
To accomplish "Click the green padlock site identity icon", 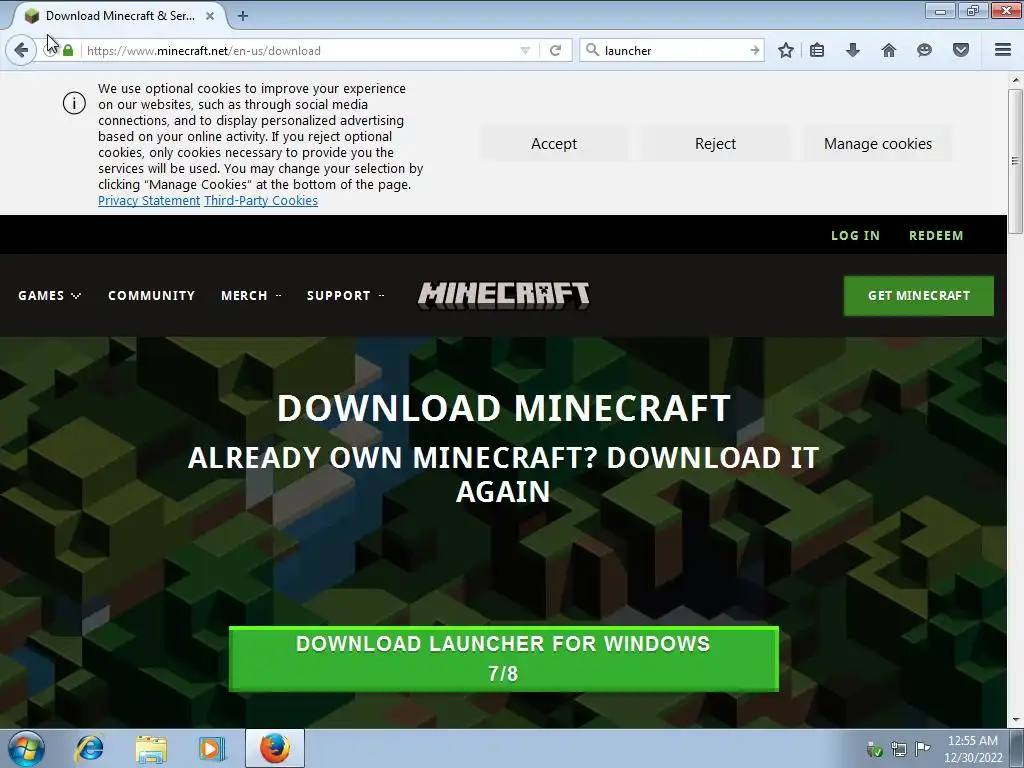I will click(68, 50).
